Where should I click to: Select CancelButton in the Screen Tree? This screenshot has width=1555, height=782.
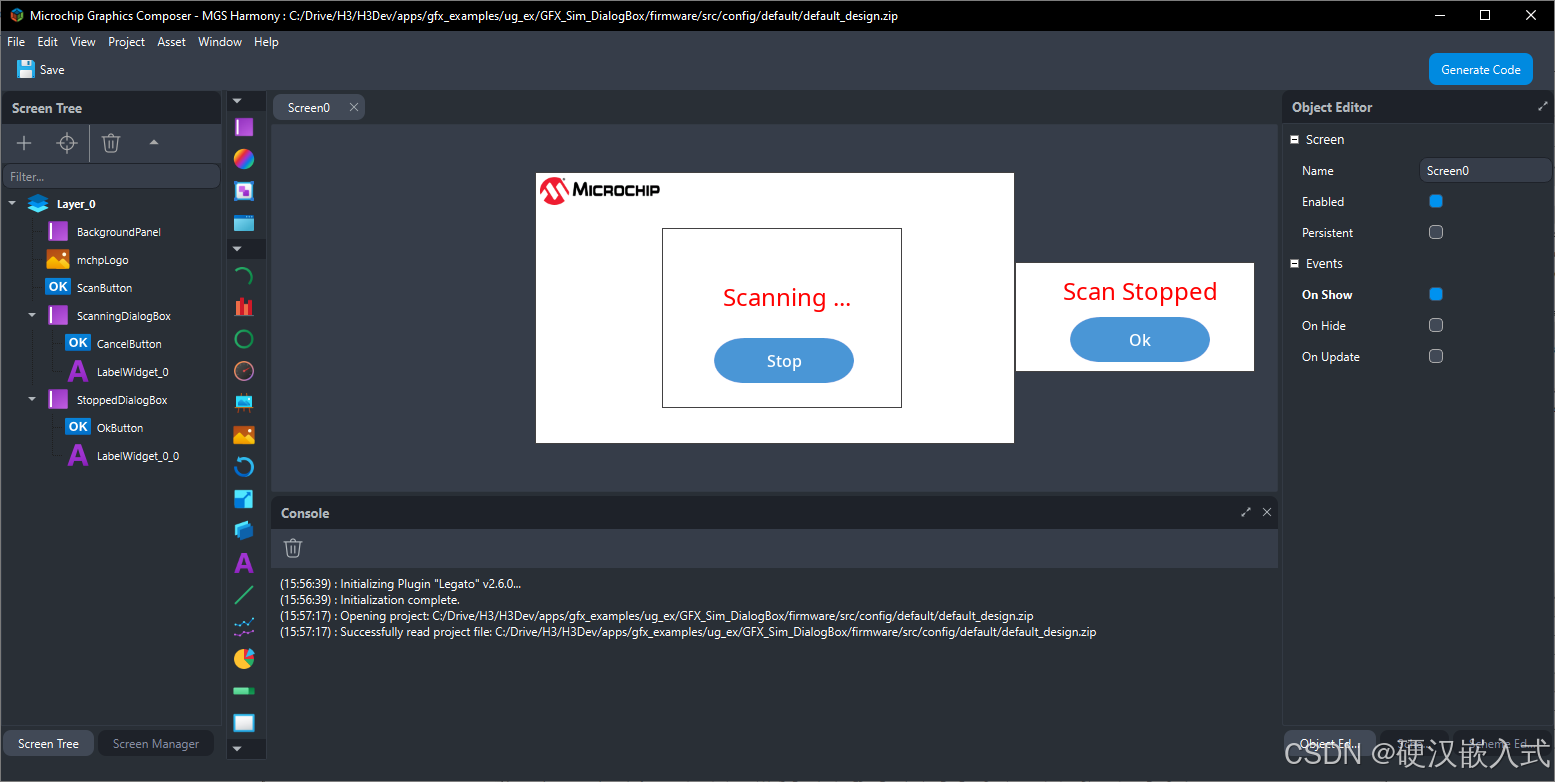(129, 344)
